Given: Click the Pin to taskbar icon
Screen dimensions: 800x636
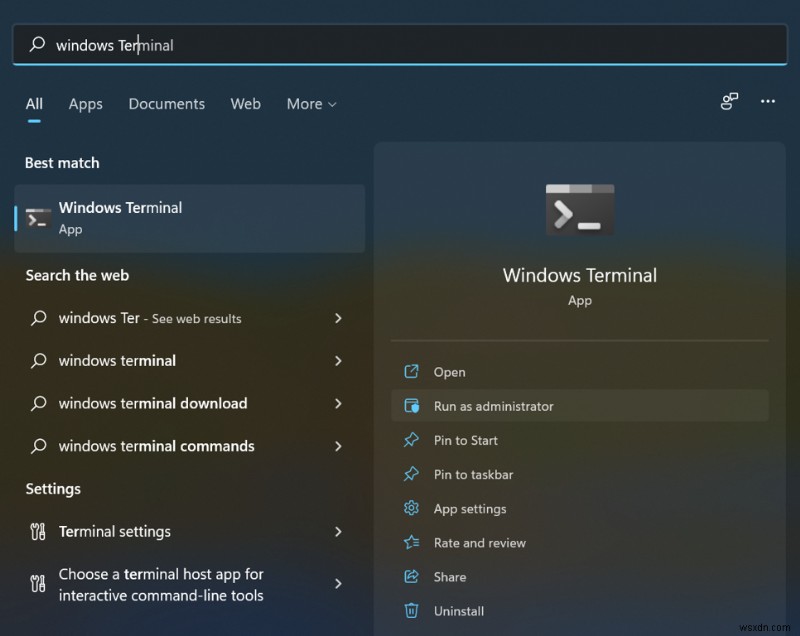Looking at the screenshot, I should [x=410, y=474].
